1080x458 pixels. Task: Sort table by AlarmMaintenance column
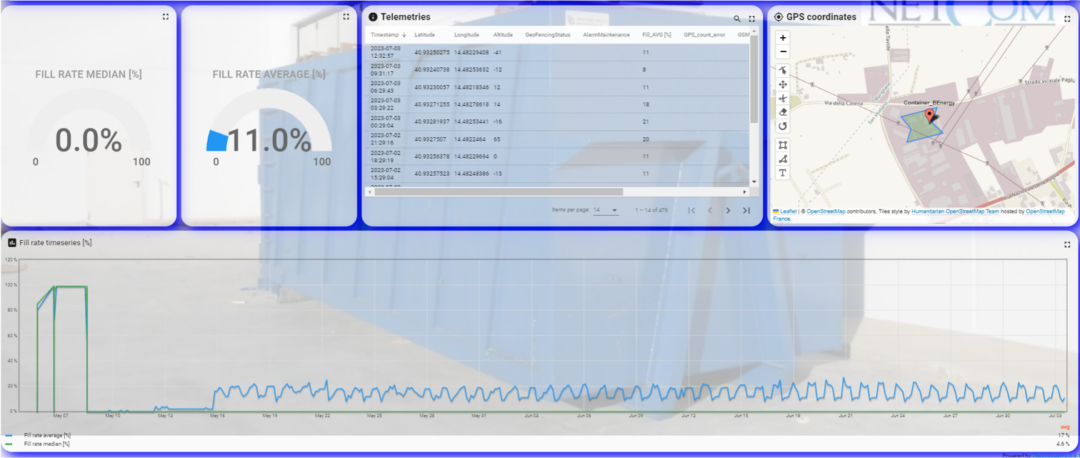click(606, 34)
